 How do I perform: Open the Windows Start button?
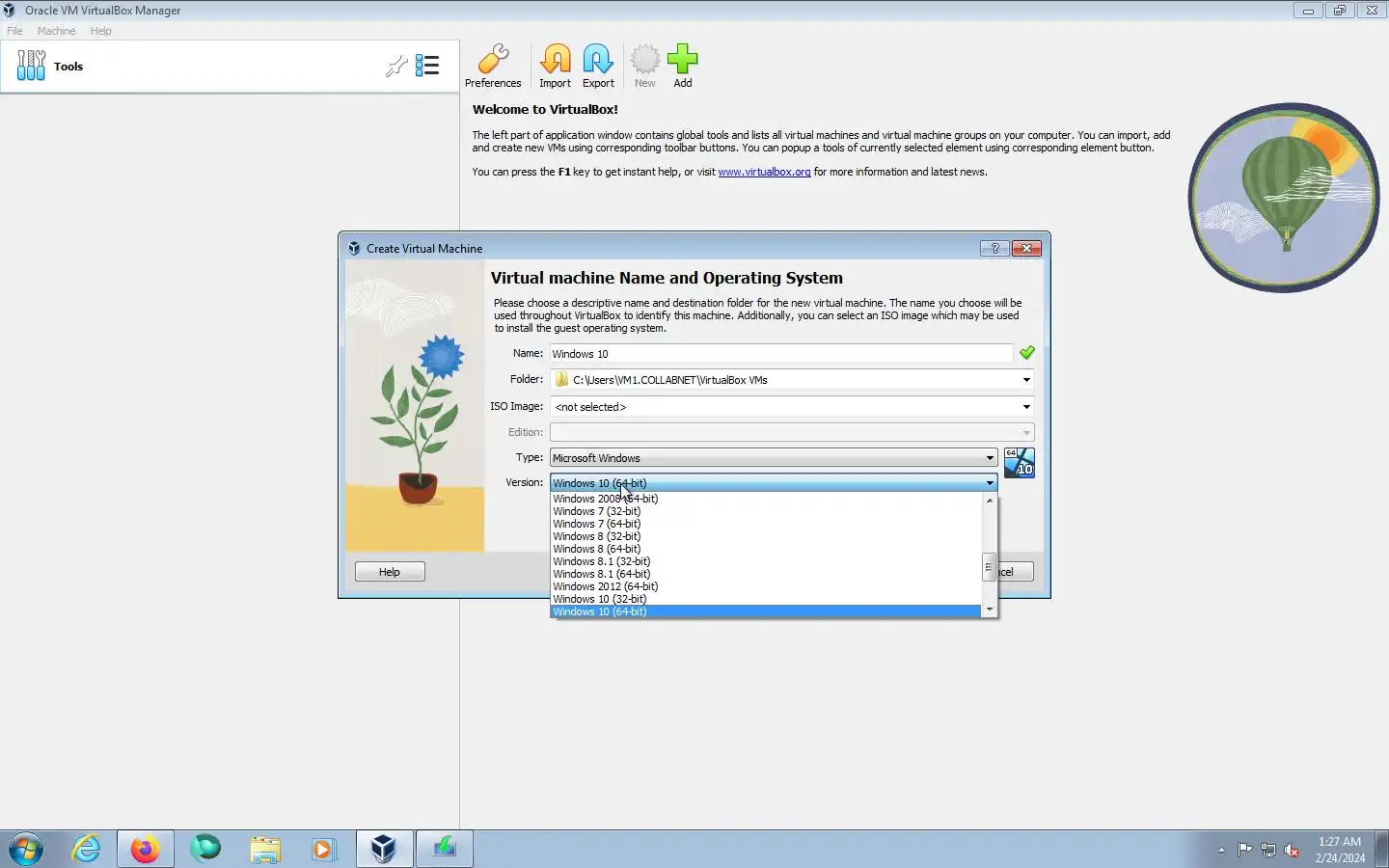(26, 850)
